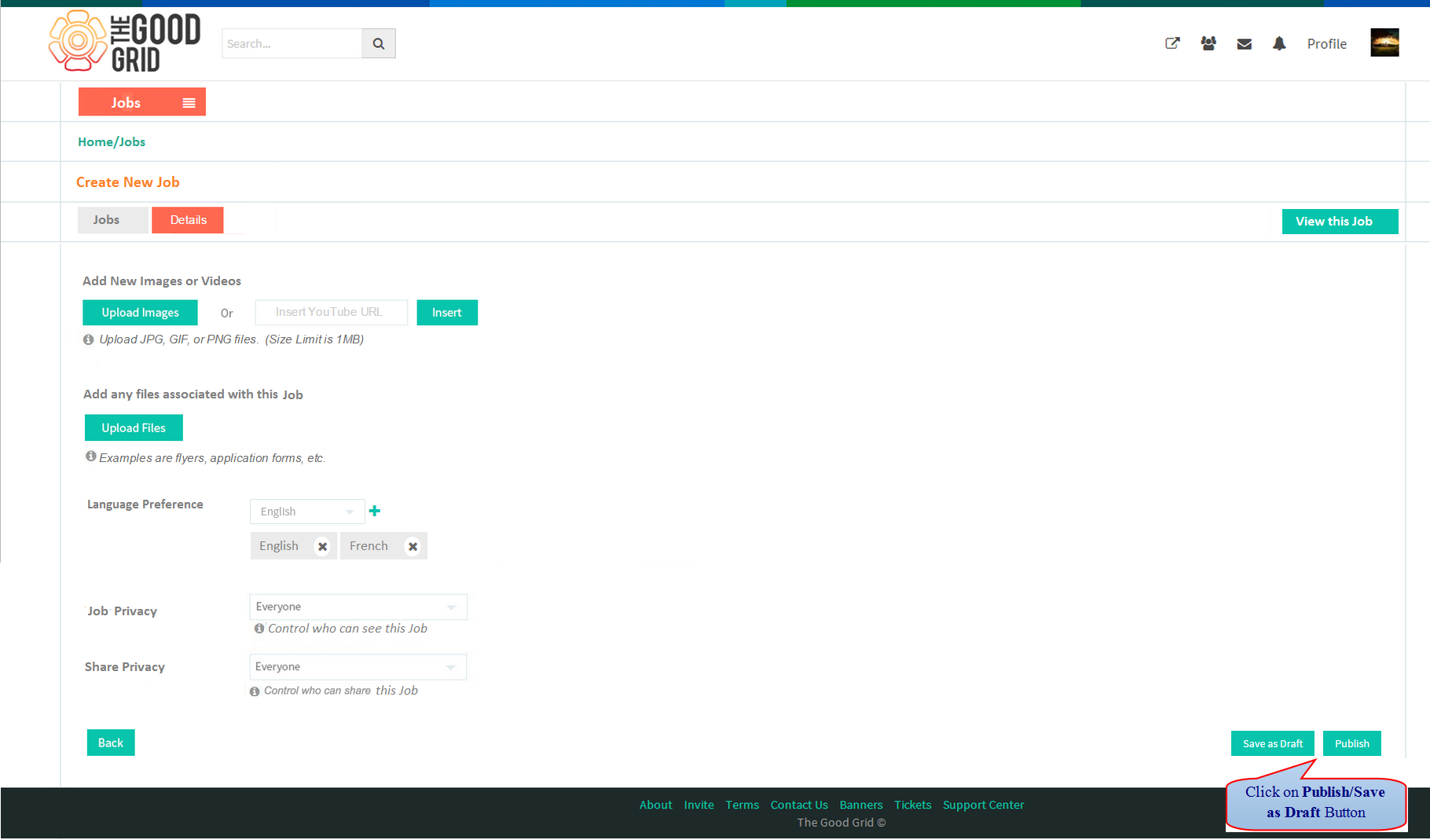Remove the French language tag
Viewport: 1430px width, 840px height.
point(412,546)
